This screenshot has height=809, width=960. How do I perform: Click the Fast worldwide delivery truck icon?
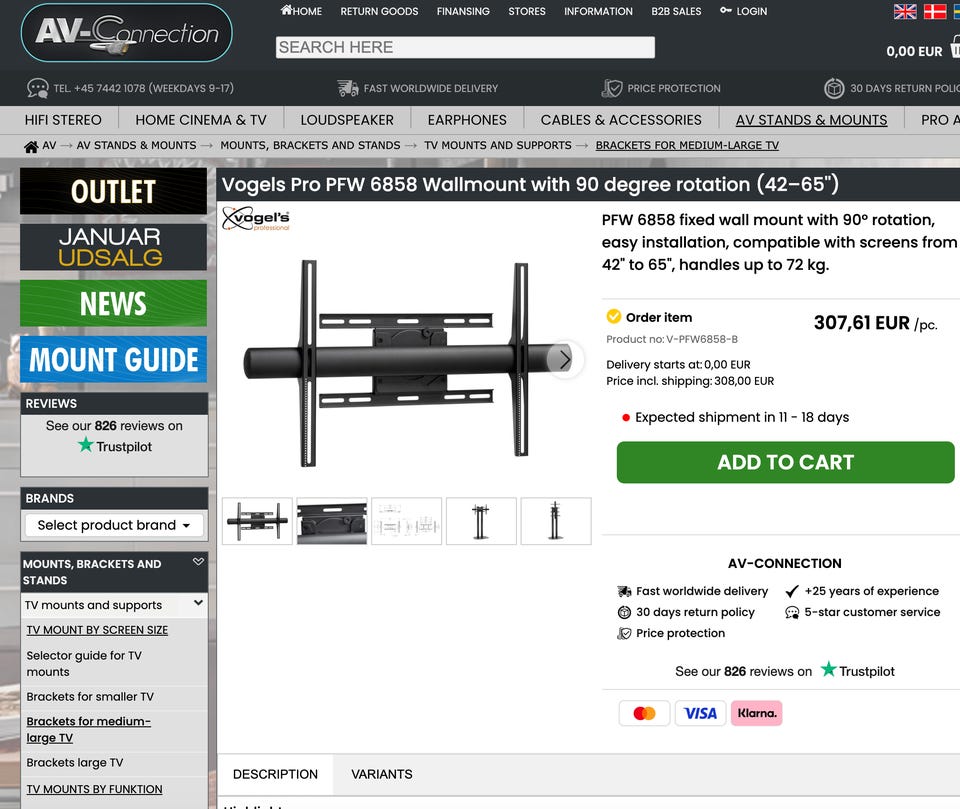(624, 591)
